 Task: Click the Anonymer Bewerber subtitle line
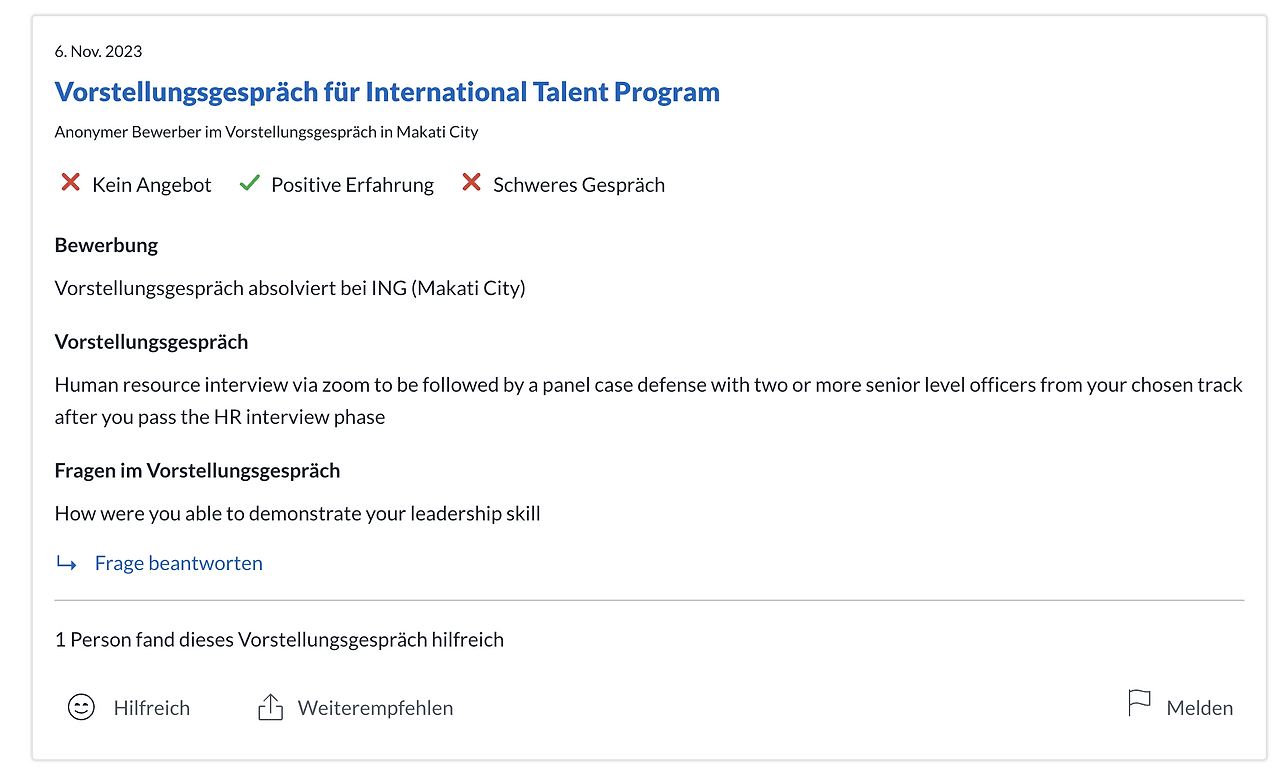point(266,132)
